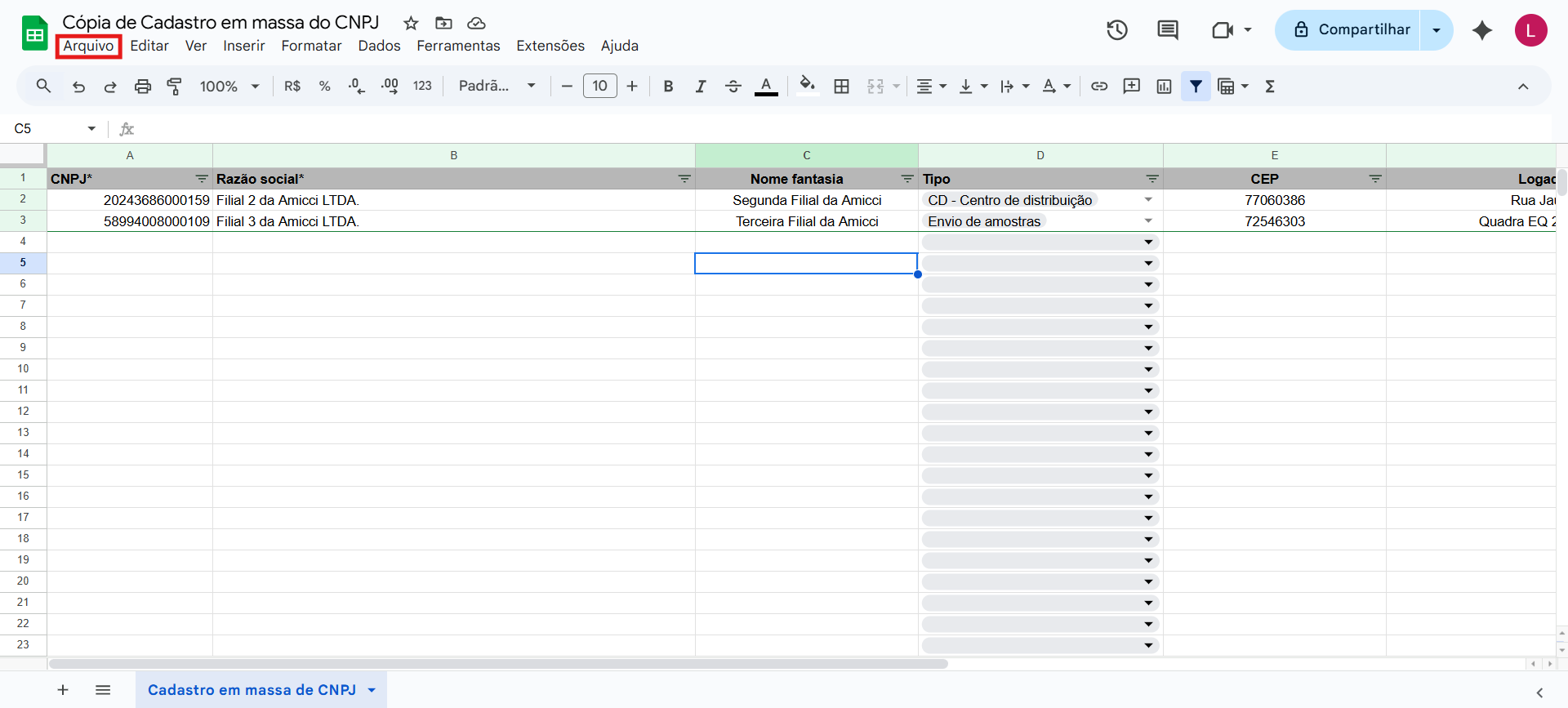Add a new sheet with plus button
Viewport: 1568px width, 708px height.
coord(63,690)
